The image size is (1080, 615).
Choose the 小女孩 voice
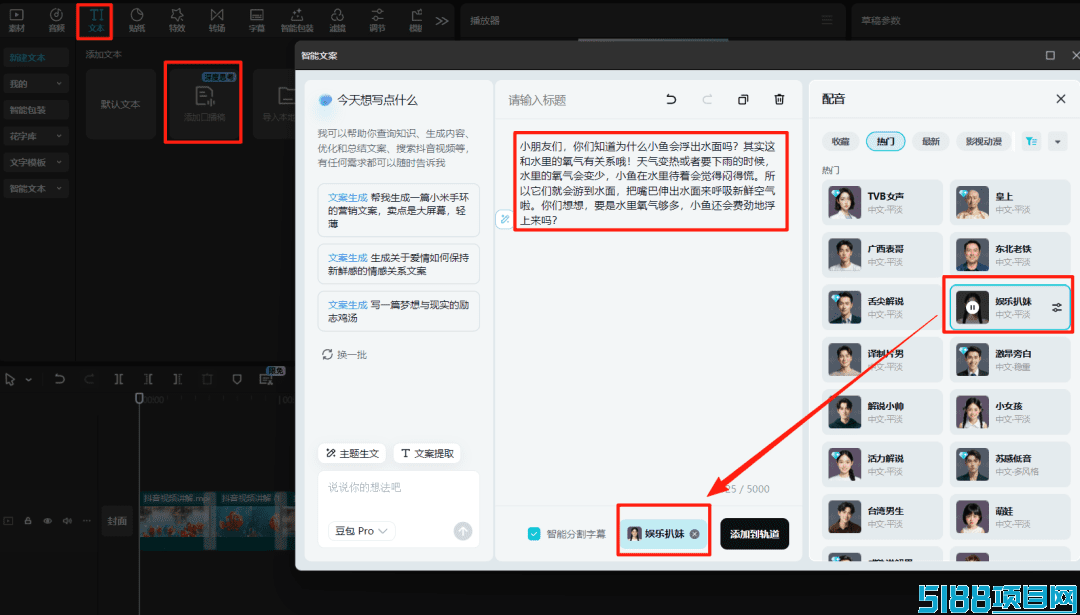click(x=1011, y=412)
